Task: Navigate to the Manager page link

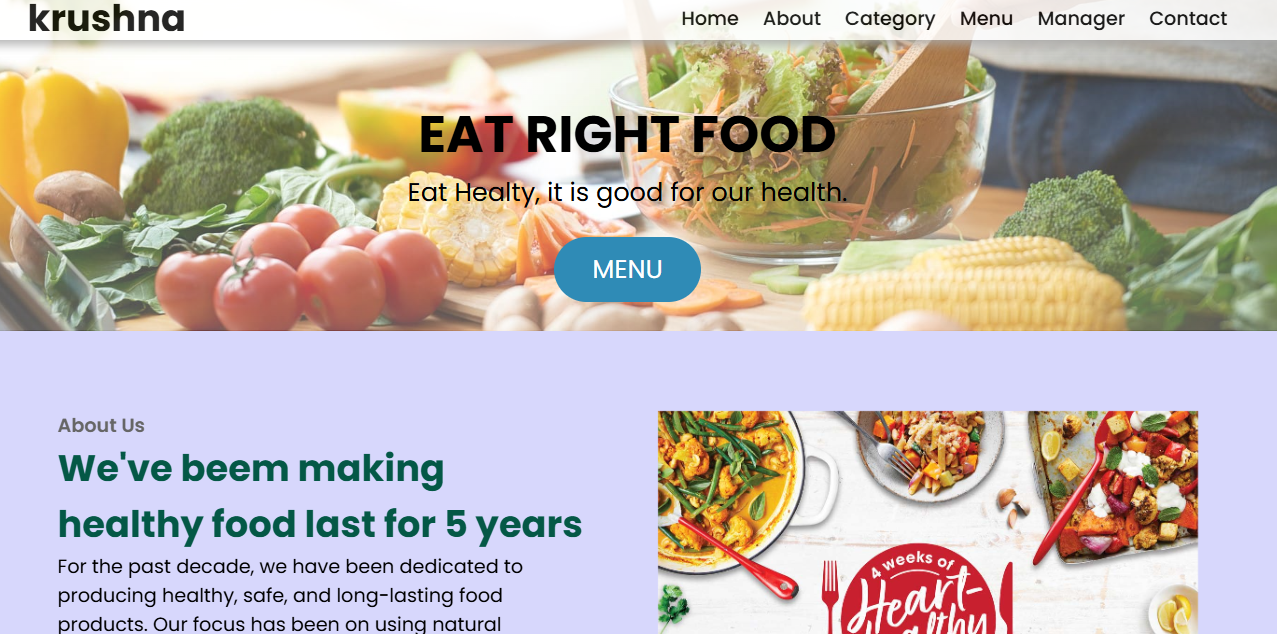Action: 1081,18
